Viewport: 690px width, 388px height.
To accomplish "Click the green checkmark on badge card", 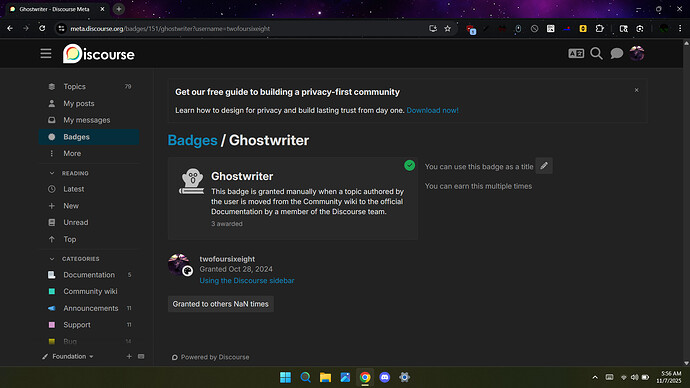I will point(409,165).
